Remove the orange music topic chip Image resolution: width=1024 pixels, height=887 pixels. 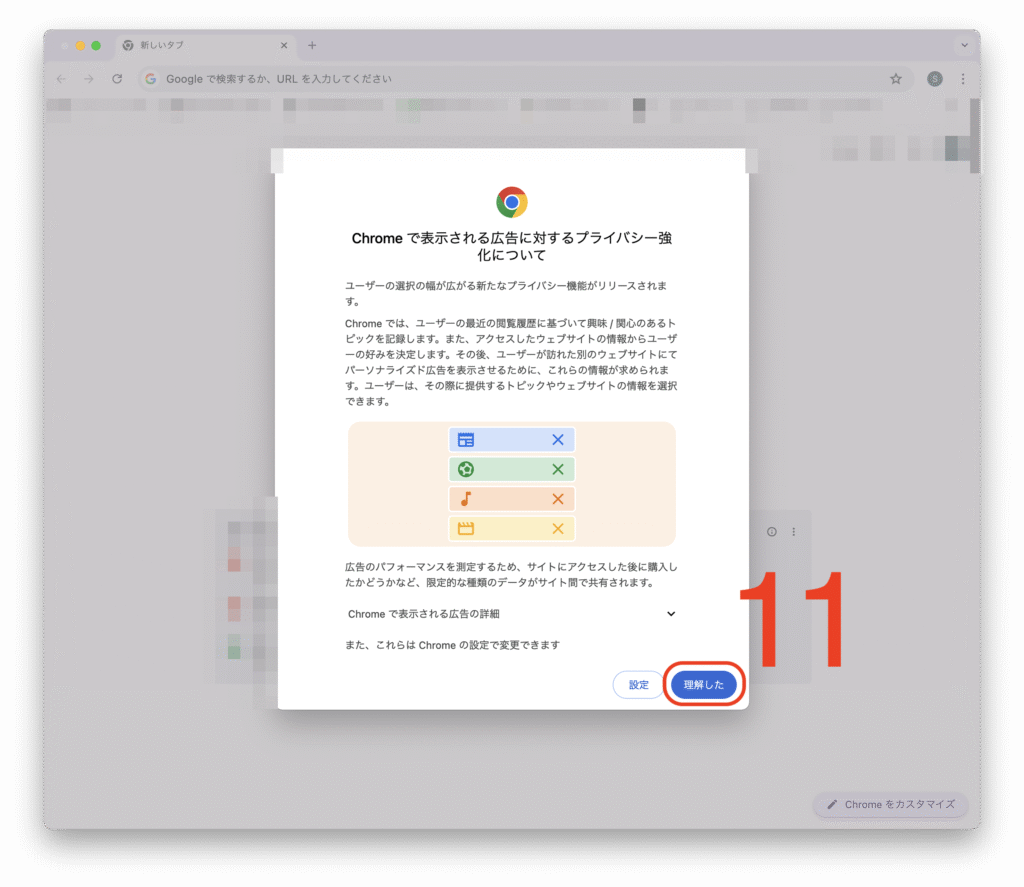(x=558, y=499)
